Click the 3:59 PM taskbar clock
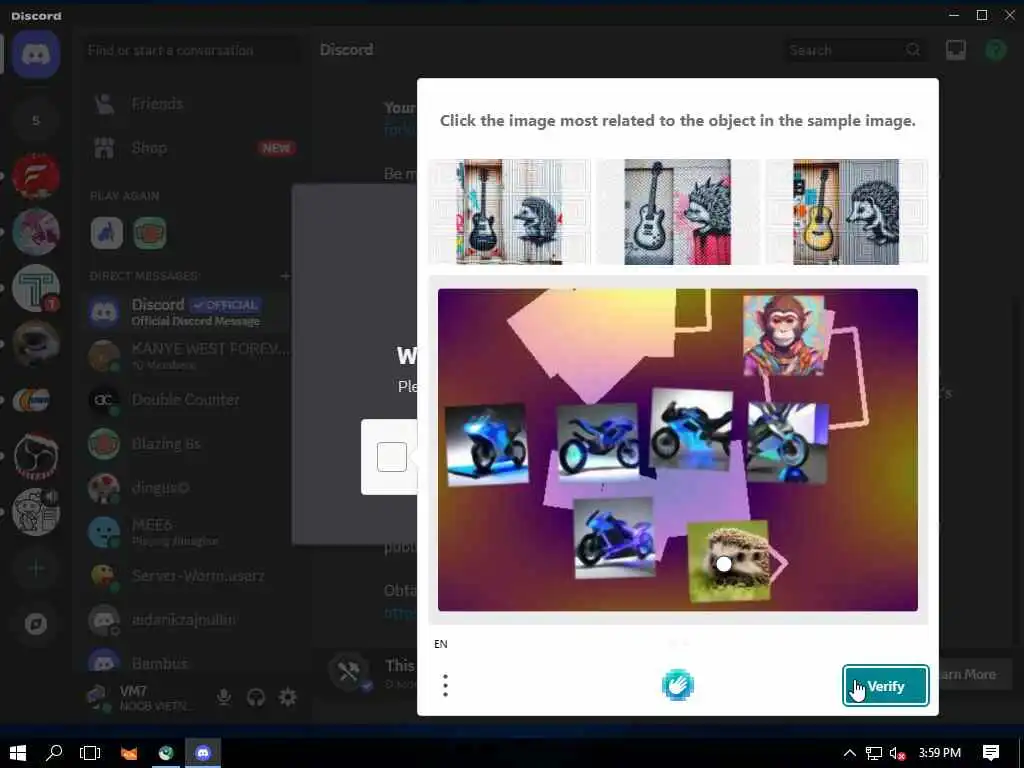This screenshot has height=768, width=1024. [x=940, y=753]
